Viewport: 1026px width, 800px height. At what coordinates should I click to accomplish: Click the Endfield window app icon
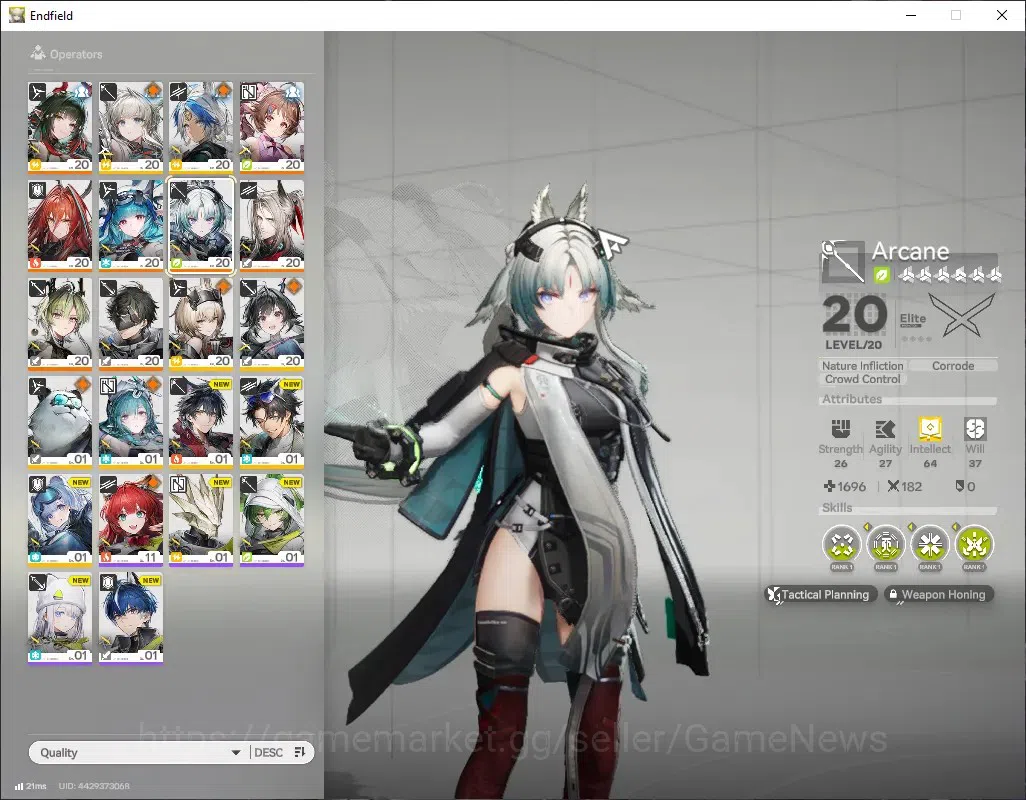16,15
